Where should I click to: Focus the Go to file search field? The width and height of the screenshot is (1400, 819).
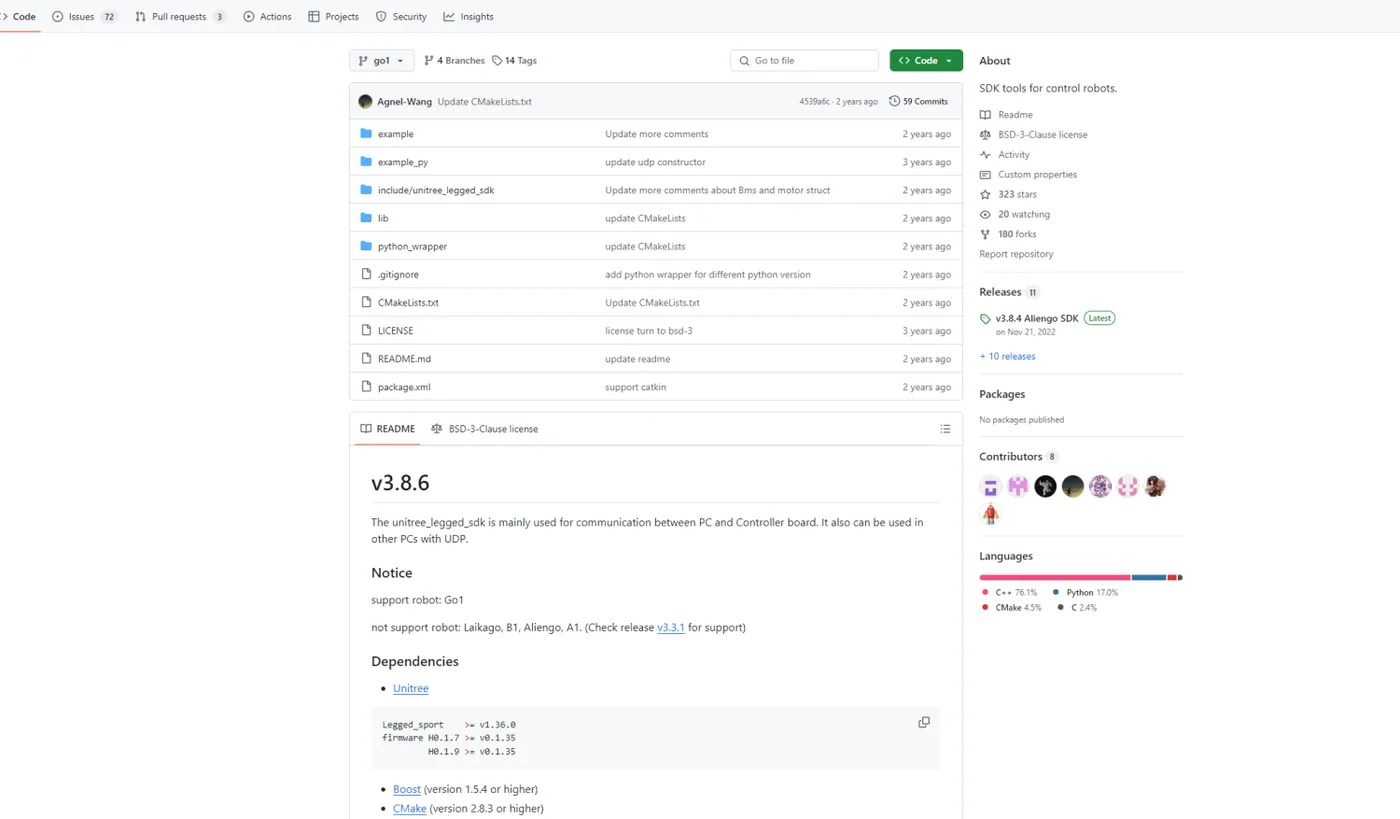(804, 61)
